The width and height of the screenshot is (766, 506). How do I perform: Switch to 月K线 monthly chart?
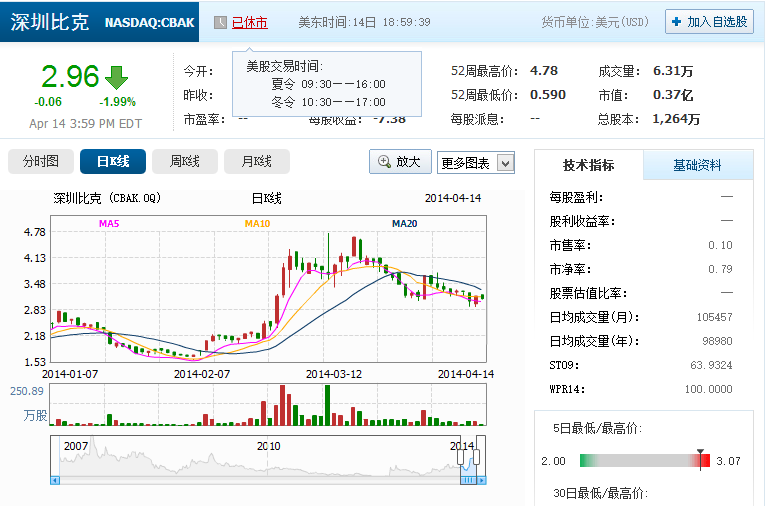(x=257, y=162)
